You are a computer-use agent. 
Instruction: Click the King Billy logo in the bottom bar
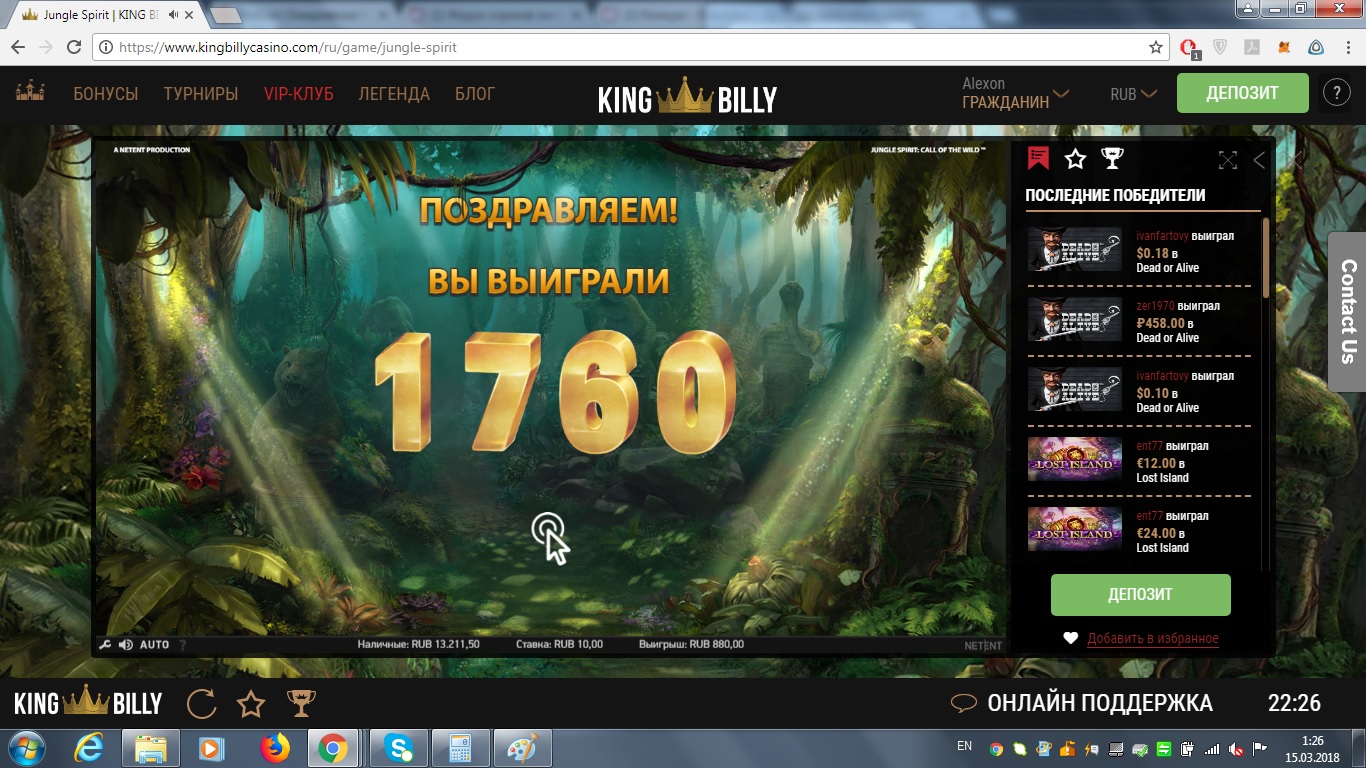tap(88, 703)
